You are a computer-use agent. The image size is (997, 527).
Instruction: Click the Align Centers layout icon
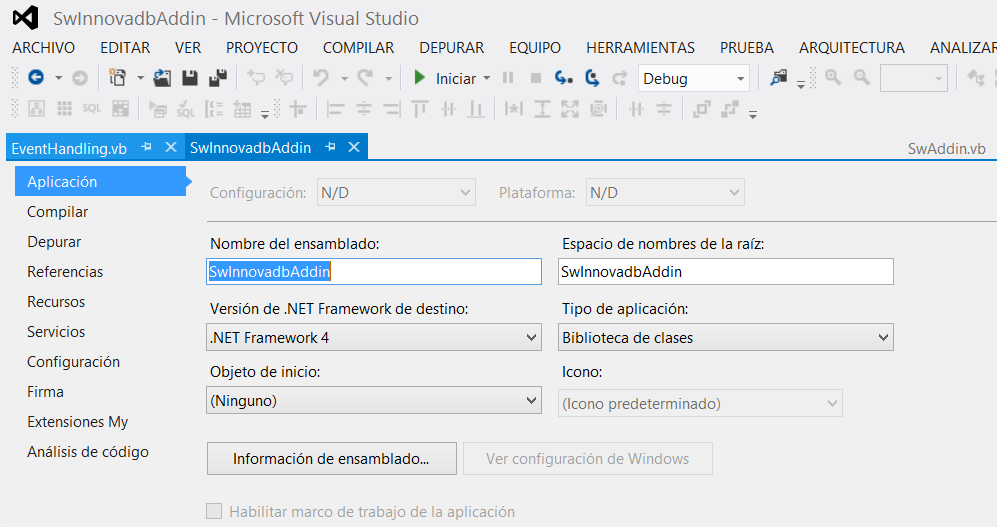coord(363,109)
